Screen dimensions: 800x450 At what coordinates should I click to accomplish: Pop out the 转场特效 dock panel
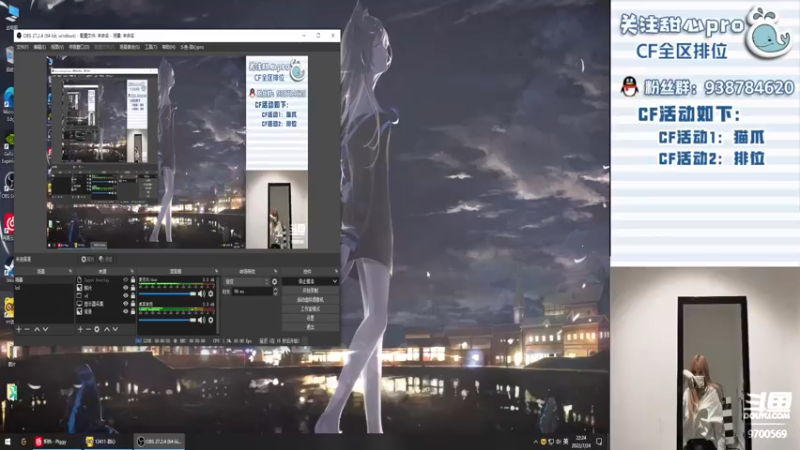(275, 271)
